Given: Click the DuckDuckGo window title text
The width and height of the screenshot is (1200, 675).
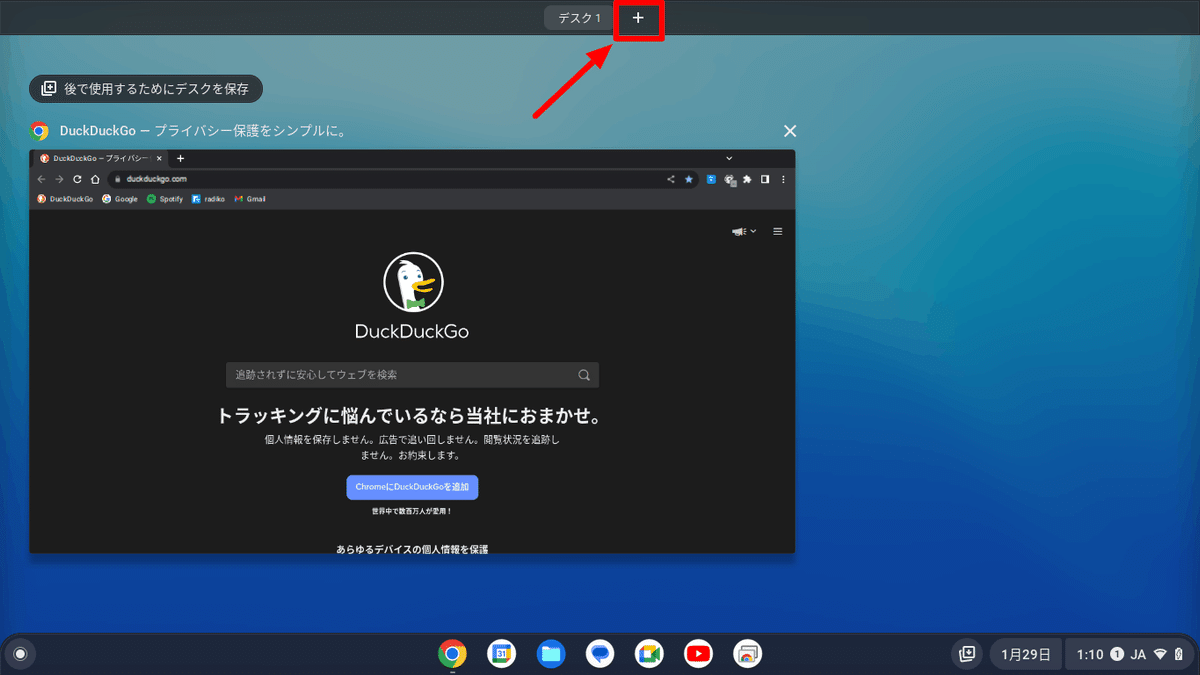Looking at the screenshot, I should 203,131.
